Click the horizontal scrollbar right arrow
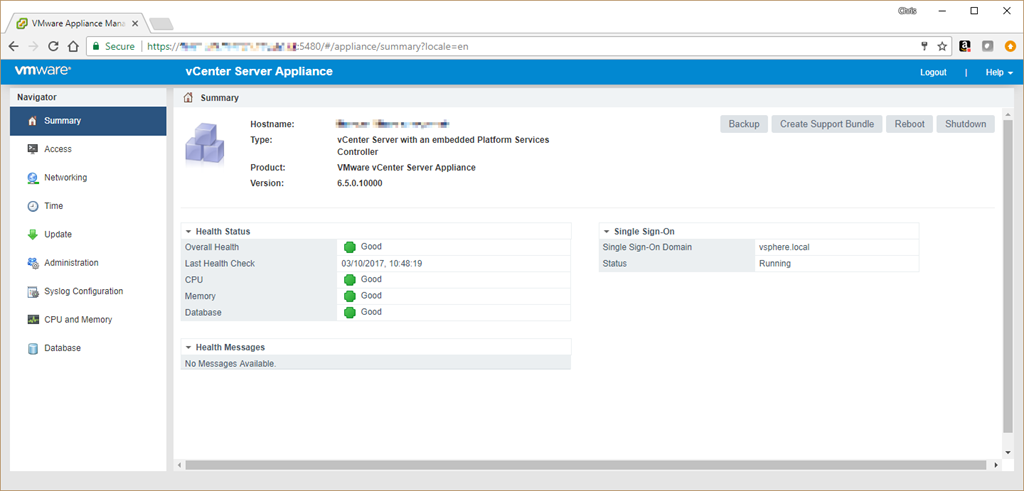The width and height of the screenshot is (1024, 491). point(996,465)
